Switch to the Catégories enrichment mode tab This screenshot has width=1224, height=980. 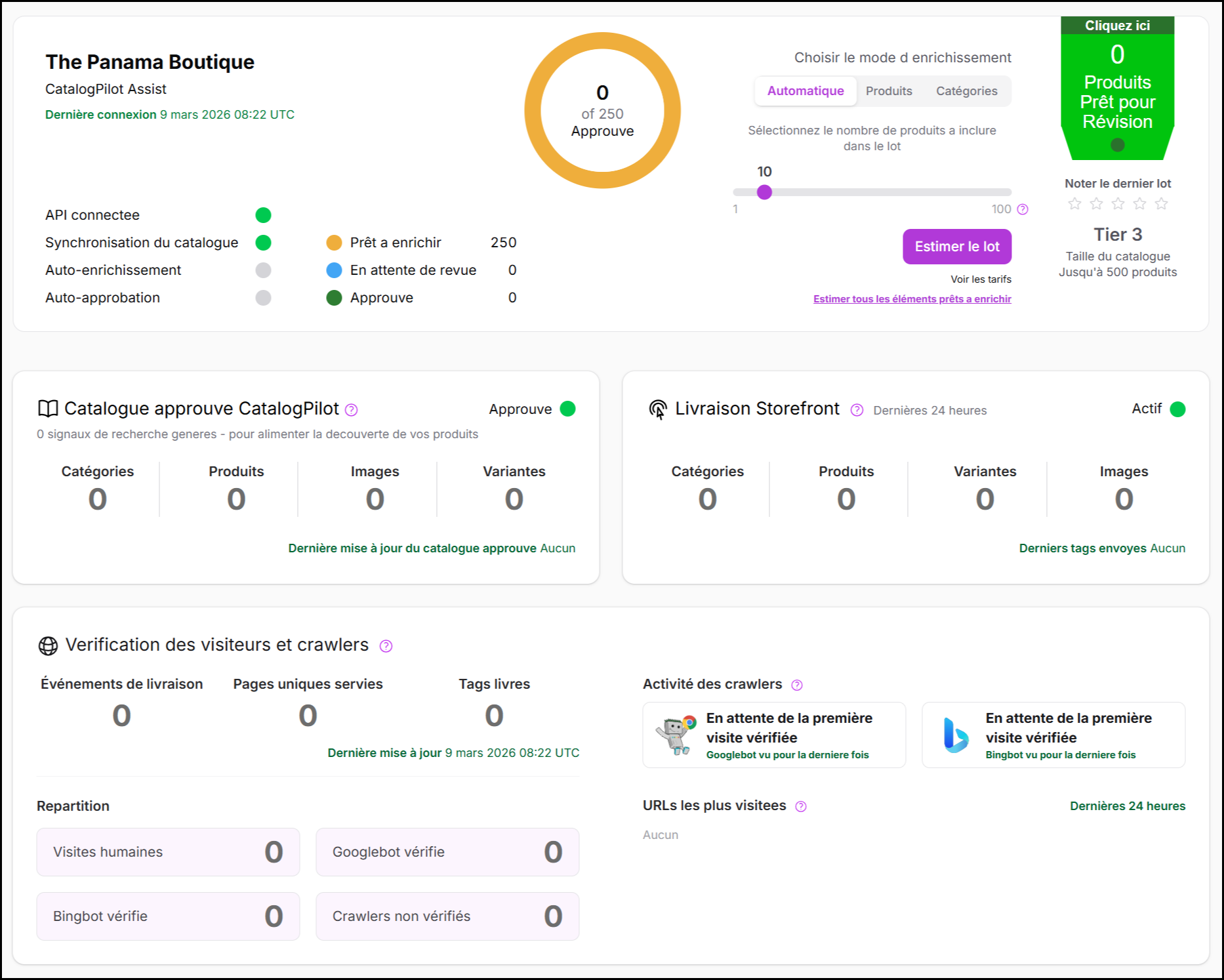click(966, 91)
